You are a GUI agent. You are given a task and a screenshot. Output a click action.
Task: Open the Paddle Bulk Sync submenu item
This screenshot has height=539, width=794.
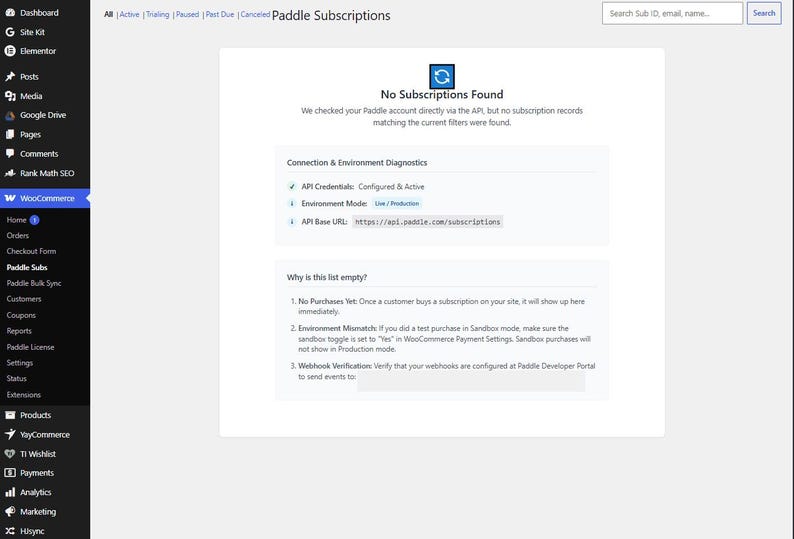[x=34, y=283]
